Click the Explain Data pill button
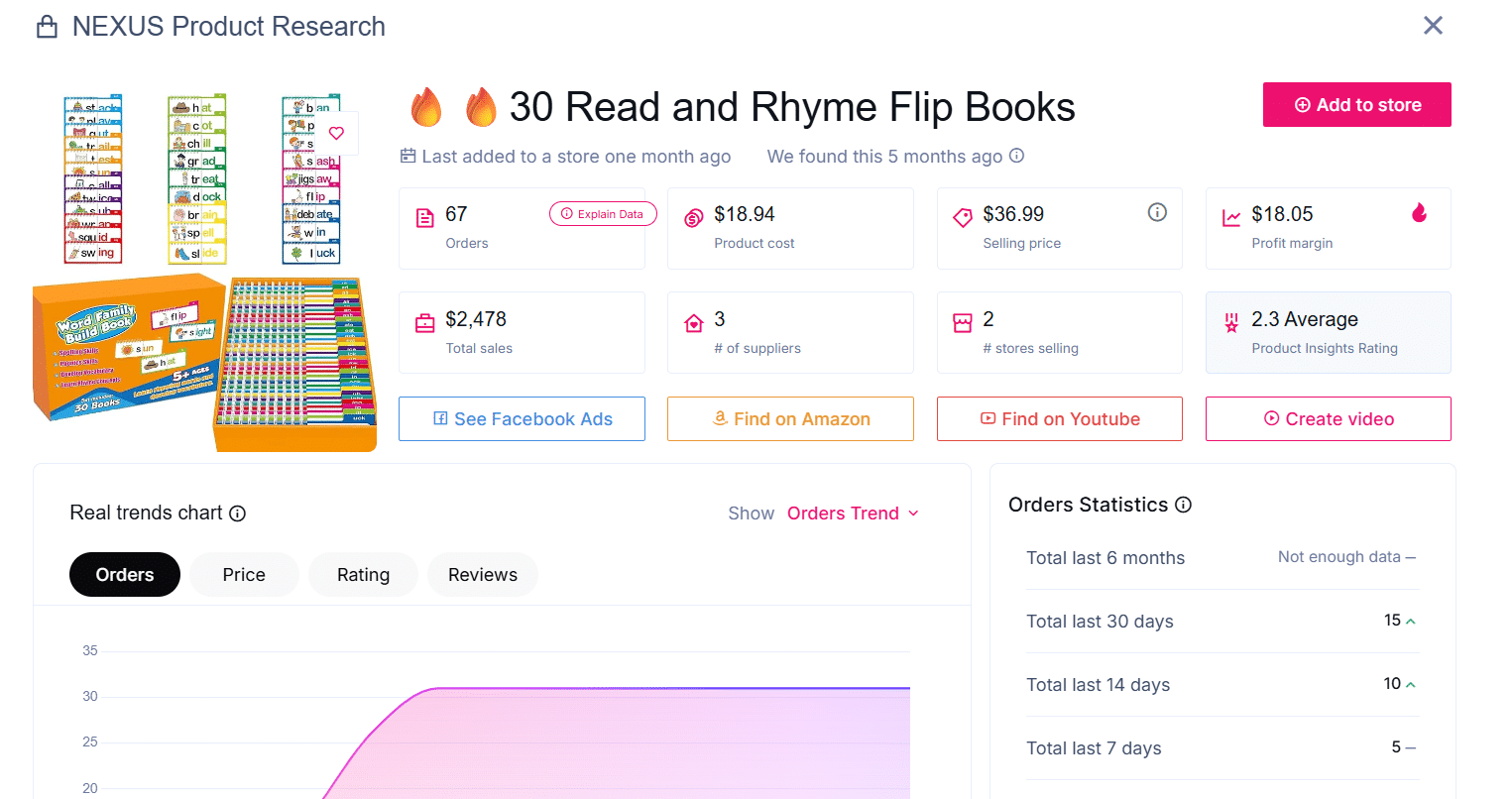Viewport: 1512px width, 799px height. (603, 213)
